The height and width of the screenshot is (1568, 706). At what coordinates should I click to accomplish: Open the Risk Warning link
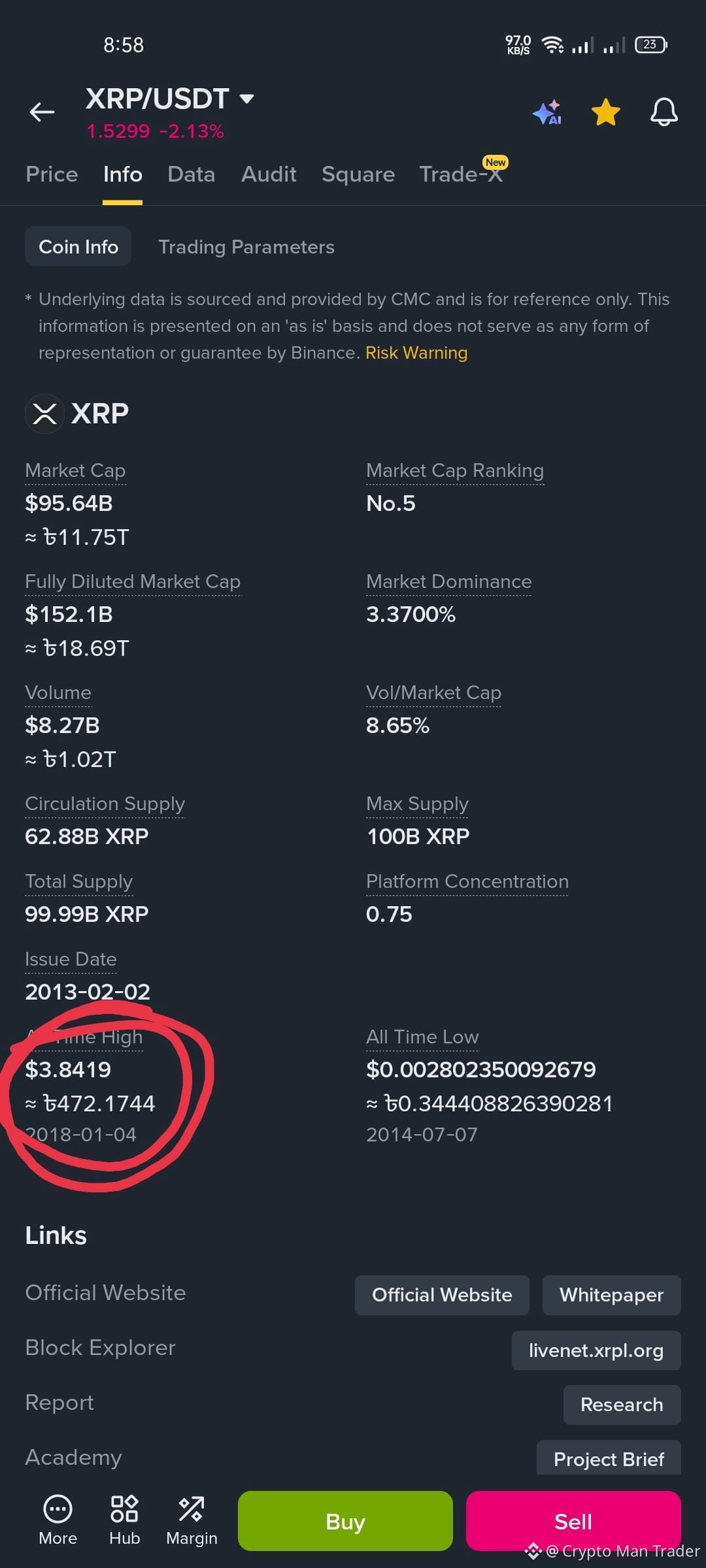coord(416,353)
